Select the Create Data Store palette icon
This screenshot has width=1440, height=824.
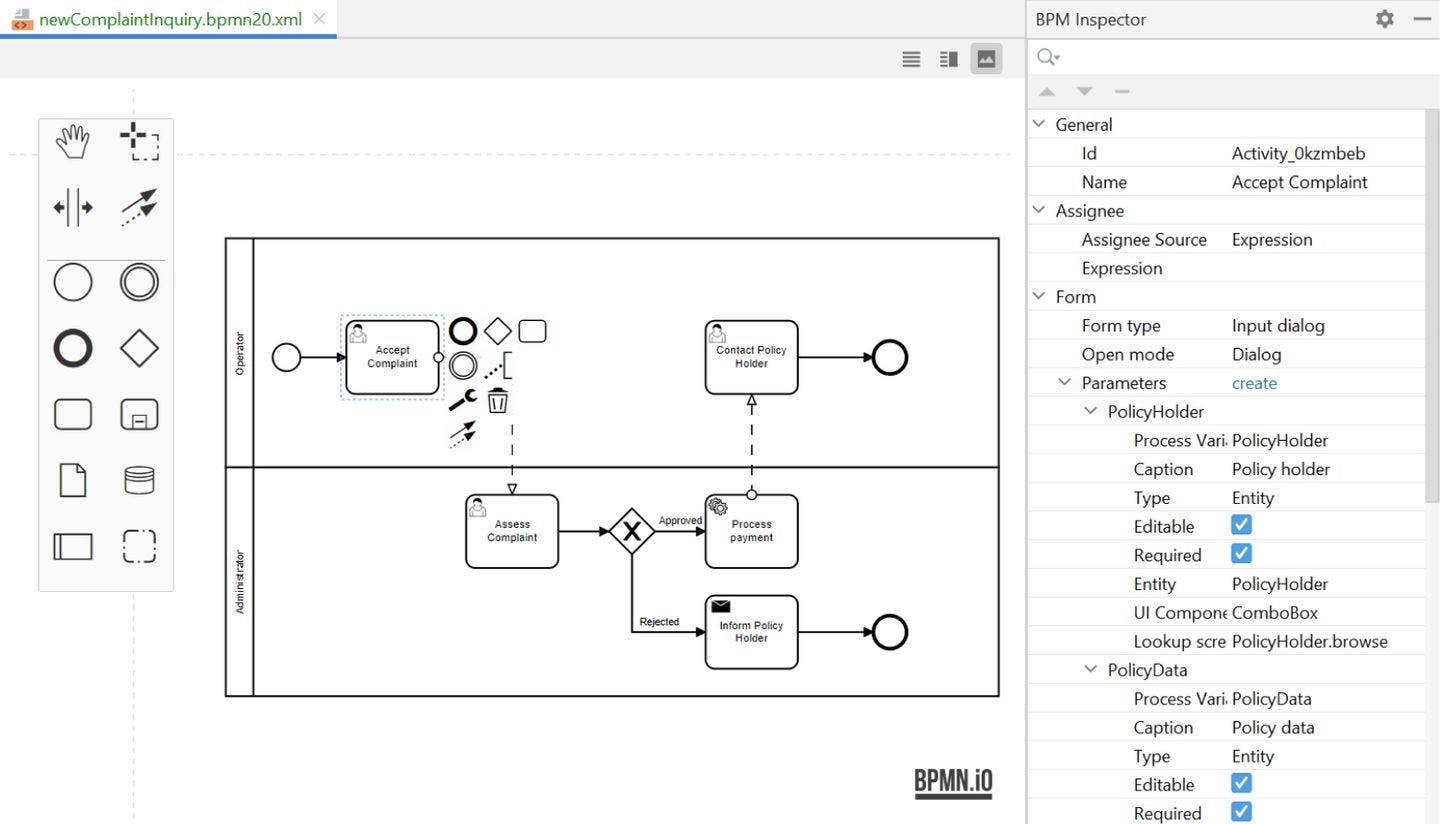pyautogui.click(x=139, y=480)
